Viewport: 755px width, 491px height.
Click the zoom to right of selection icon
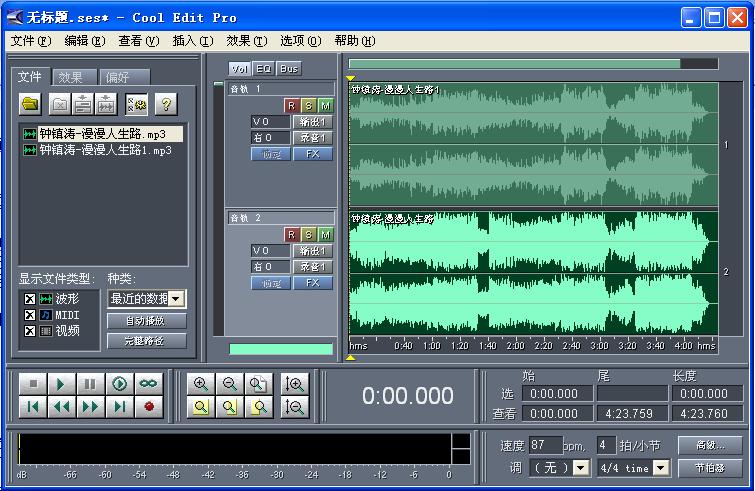pyautogui.click(x=259, y=407)
